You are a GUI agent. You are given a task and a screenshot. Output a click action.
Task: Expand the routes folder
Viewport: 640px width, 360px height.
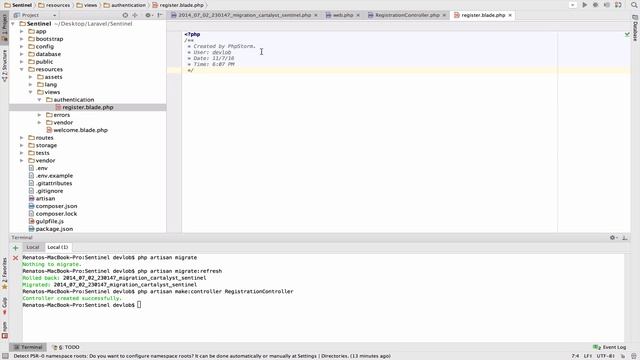(22, 138)
